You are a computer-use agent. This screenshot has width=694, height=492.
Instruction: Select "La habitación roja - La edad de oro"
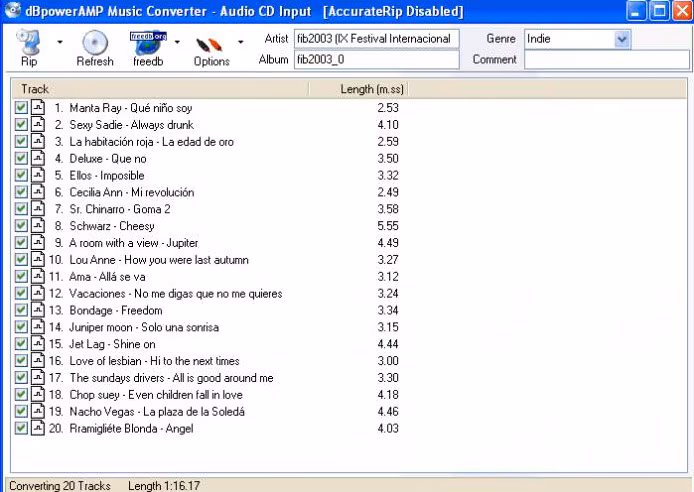click(151, 142)
